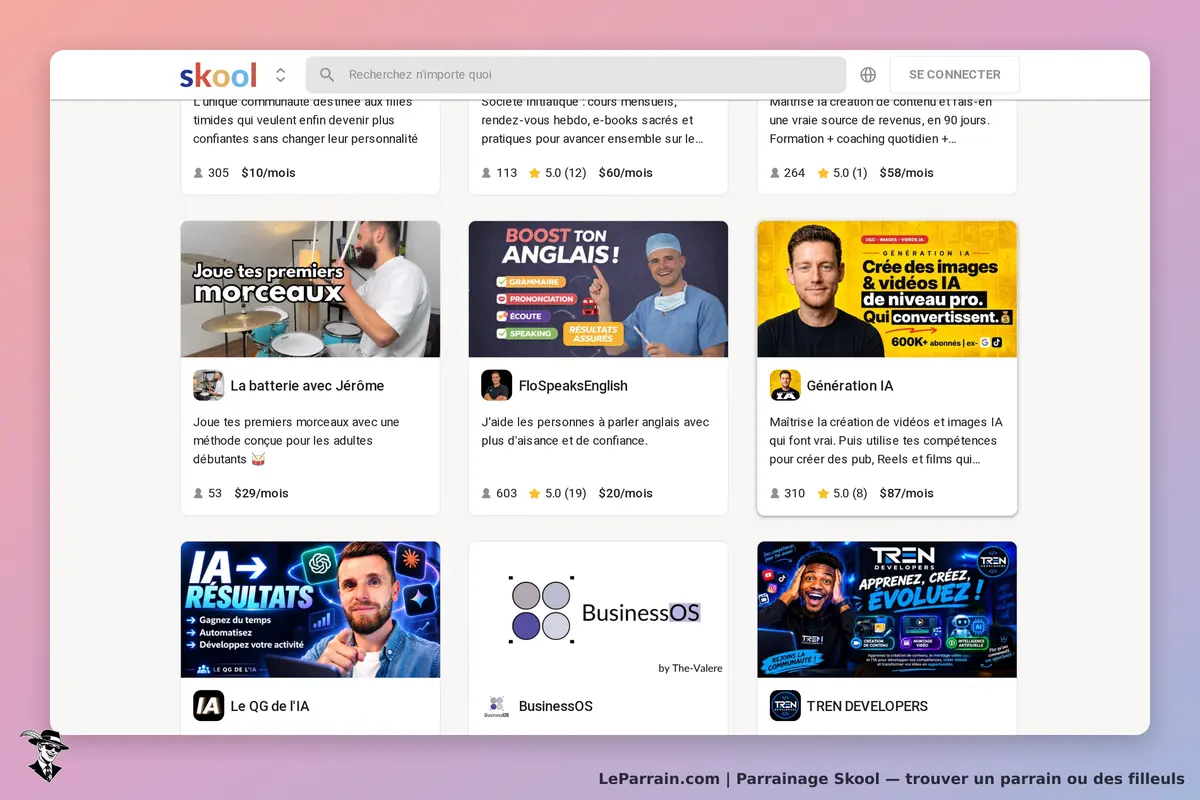Click the skool logo
The image size is (1200, 800).
click(x=218, y=75)
